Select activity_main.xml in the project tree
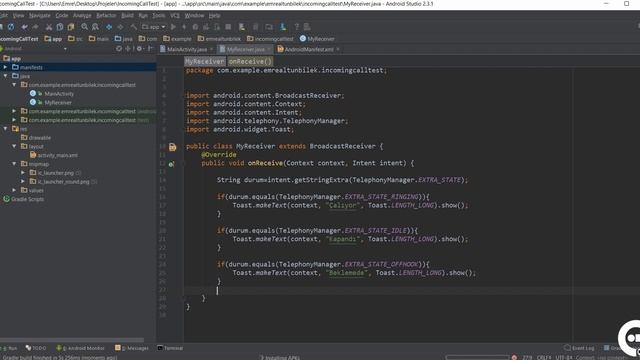 click(58, 155)
